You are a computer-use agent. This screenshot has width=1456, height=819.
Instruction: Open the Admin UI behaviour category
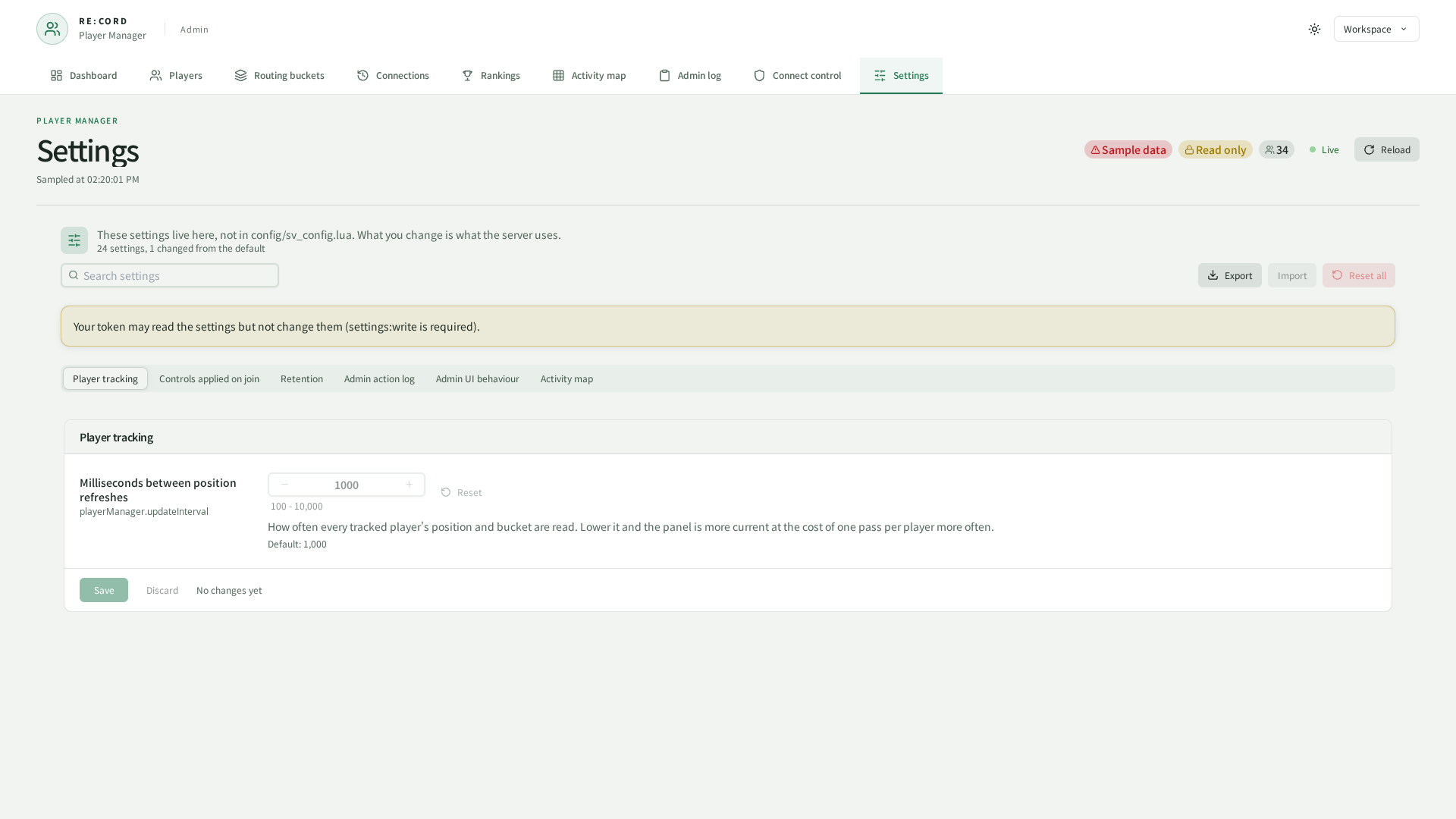[477, 378]
